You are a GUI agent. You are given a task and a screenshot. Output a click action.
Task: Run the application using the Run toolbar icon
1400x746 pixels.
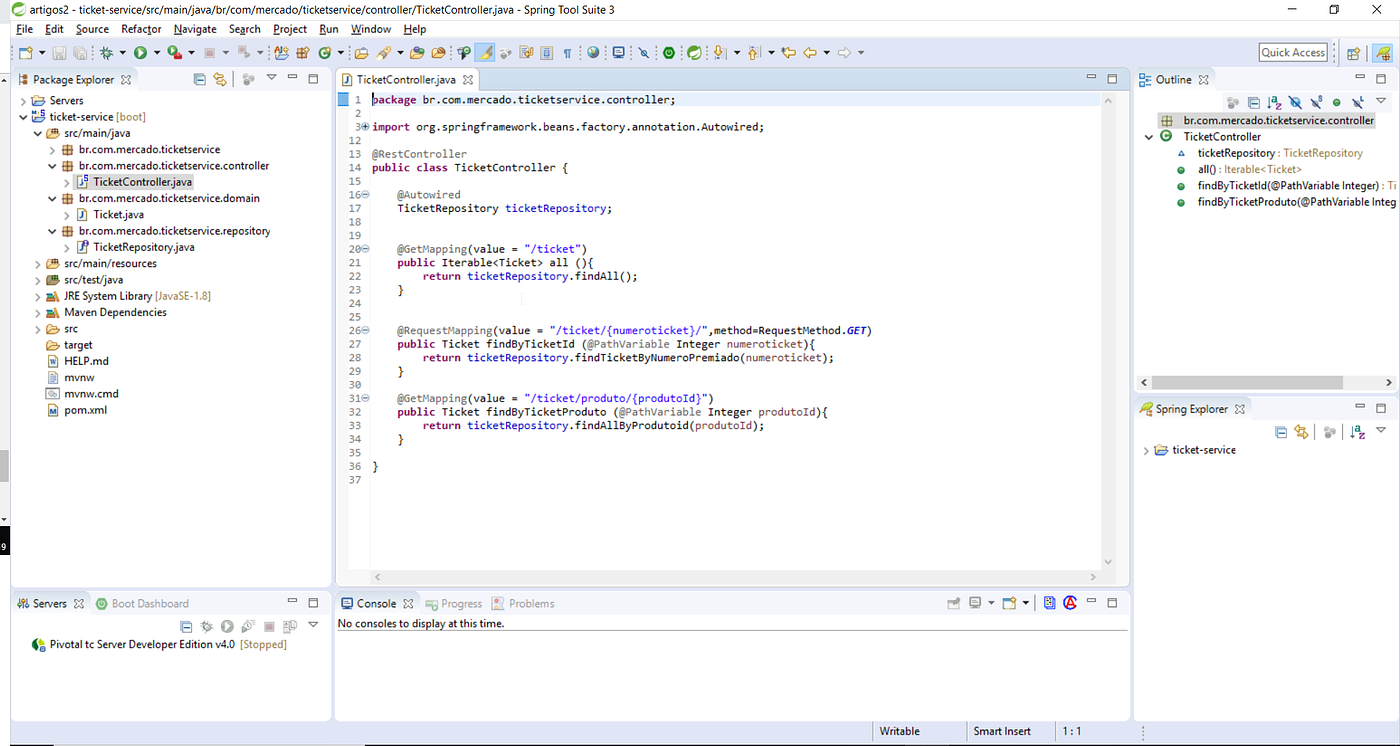coord(140,52)
